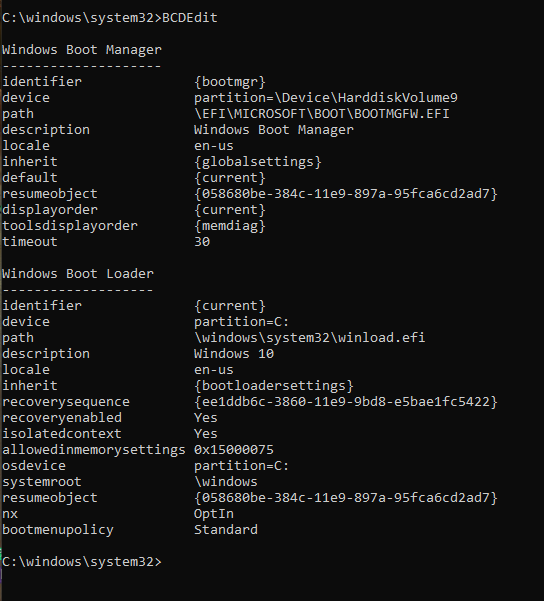Screen dimensions: 544x601
Task: Click the timeout value 30
Action: point(202,242)
